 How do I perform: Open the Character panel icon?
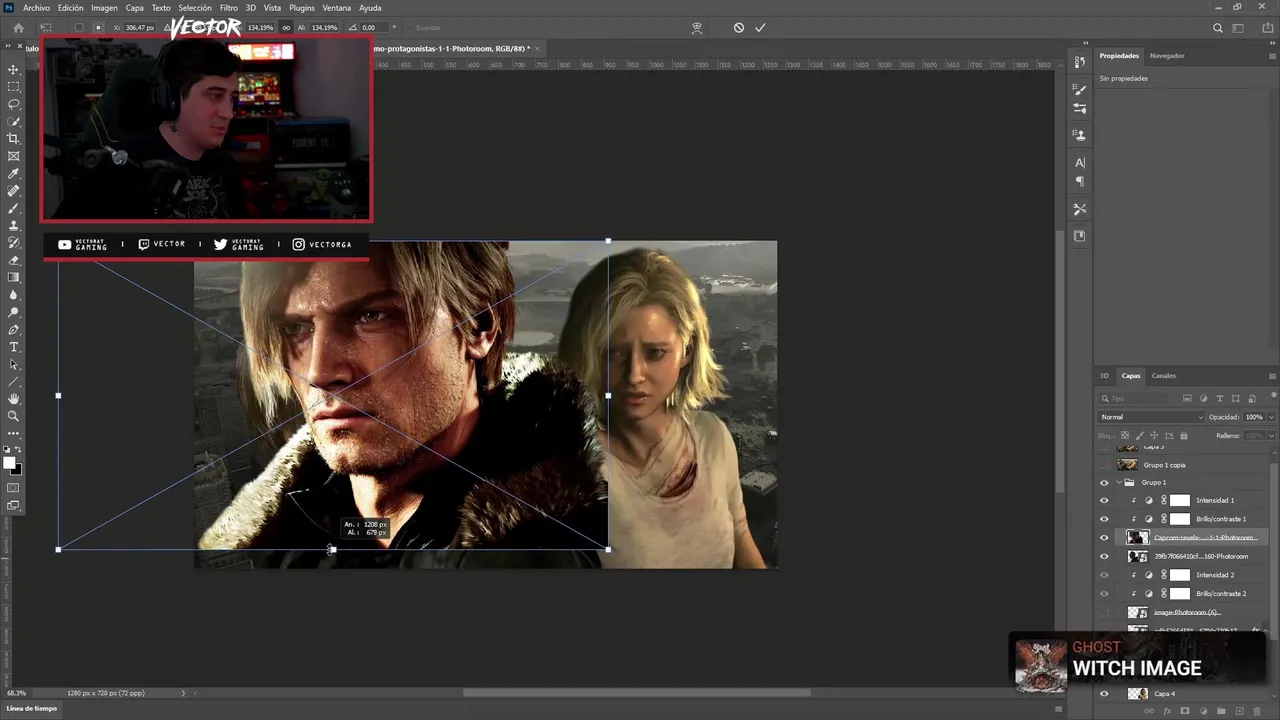(1080, 162)
